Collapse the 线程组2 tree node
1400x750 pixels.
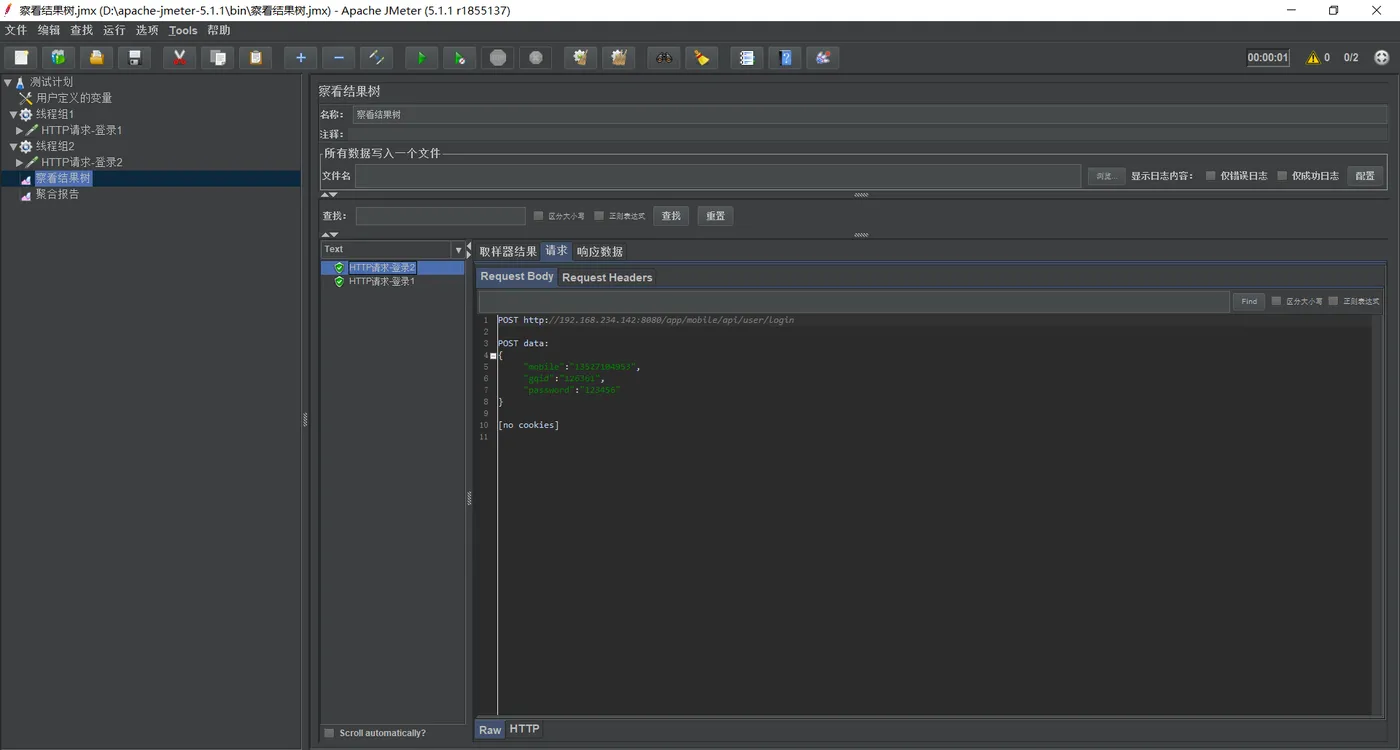coord(14,146)
